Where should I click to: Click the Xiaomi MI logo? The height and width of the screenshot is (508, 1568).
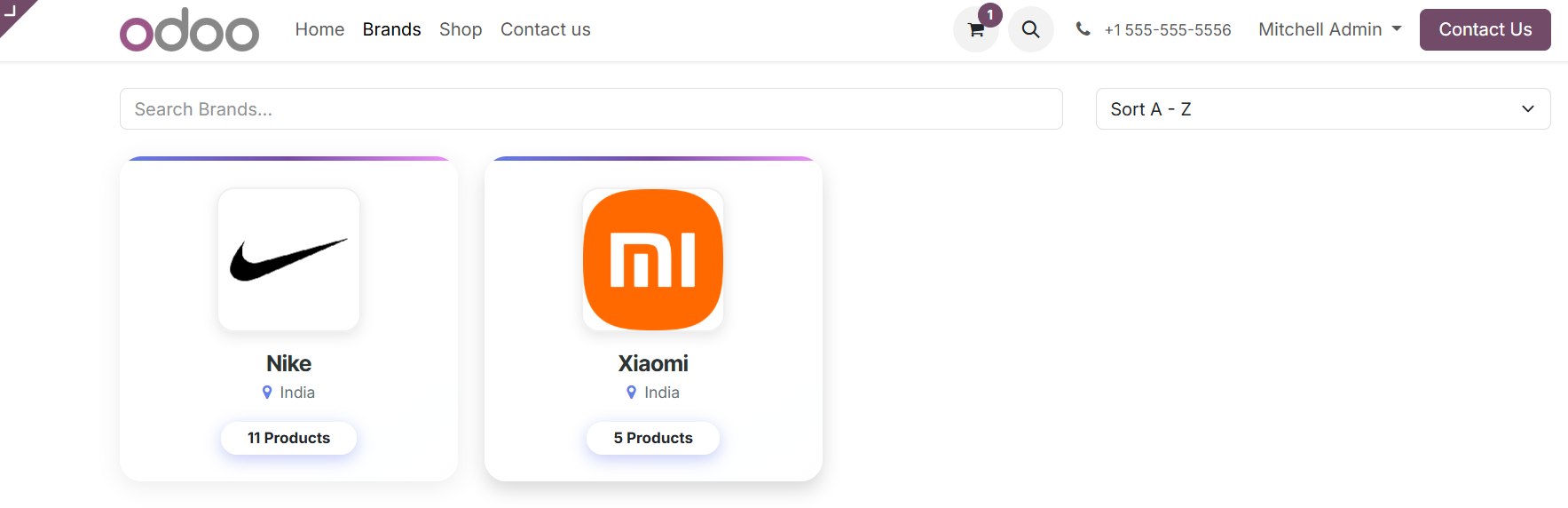coord(653,259)
